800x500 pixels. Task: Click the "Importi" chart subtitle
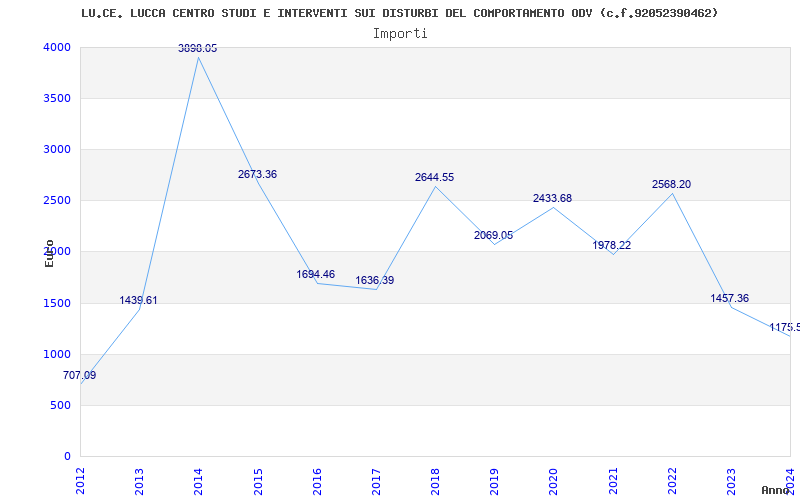pos(400,33)
